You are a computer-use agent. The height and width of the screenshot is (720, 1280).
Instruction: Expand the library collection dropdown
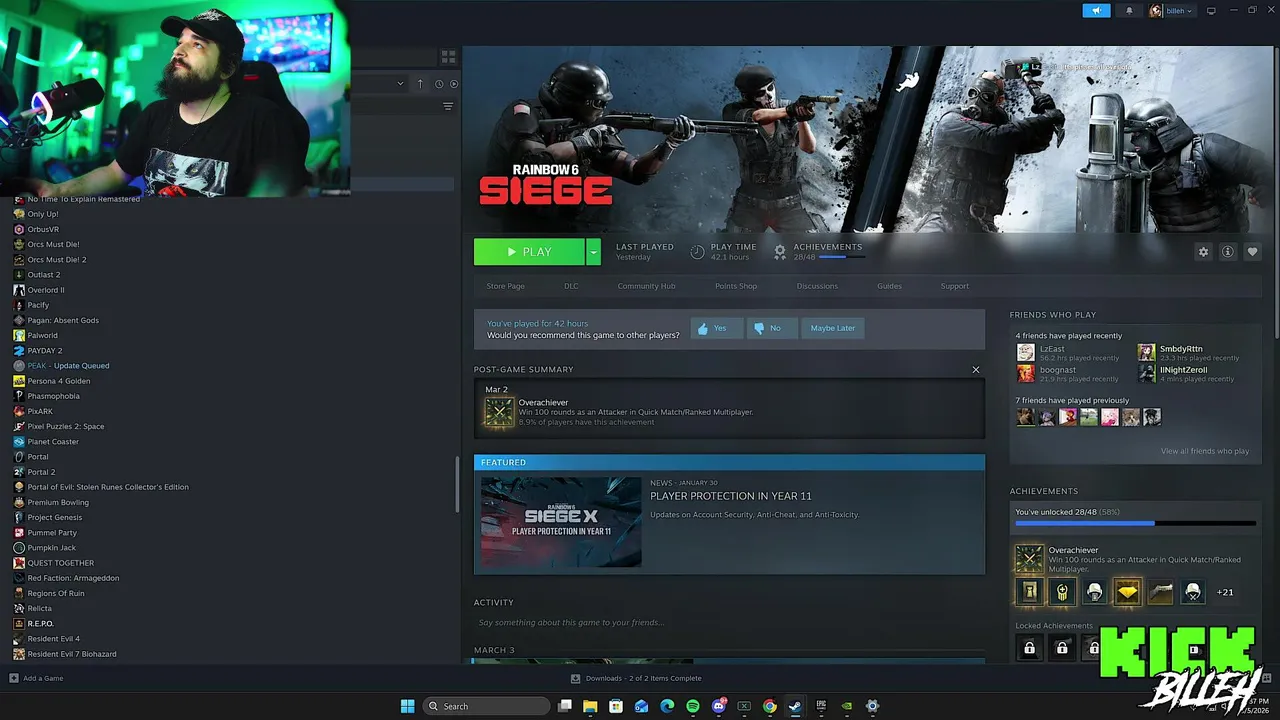click(x=400, y=84)
